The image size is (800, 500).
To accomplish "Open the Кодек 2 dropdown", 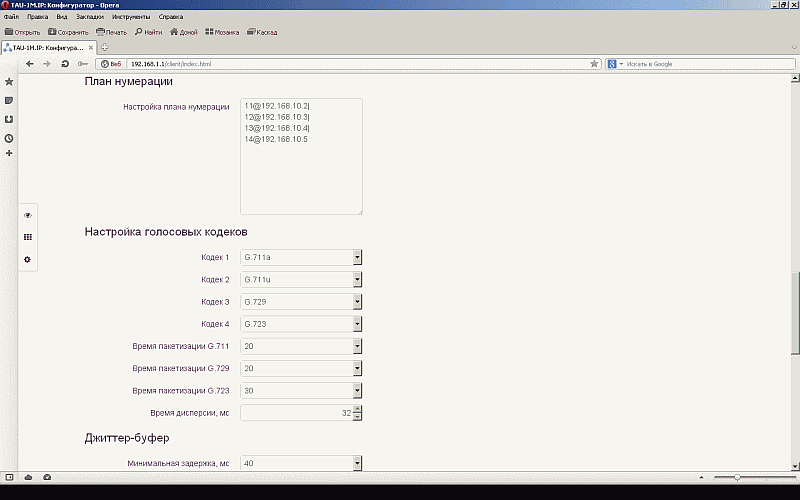I will pyautogui.click(x=301, y=280).
